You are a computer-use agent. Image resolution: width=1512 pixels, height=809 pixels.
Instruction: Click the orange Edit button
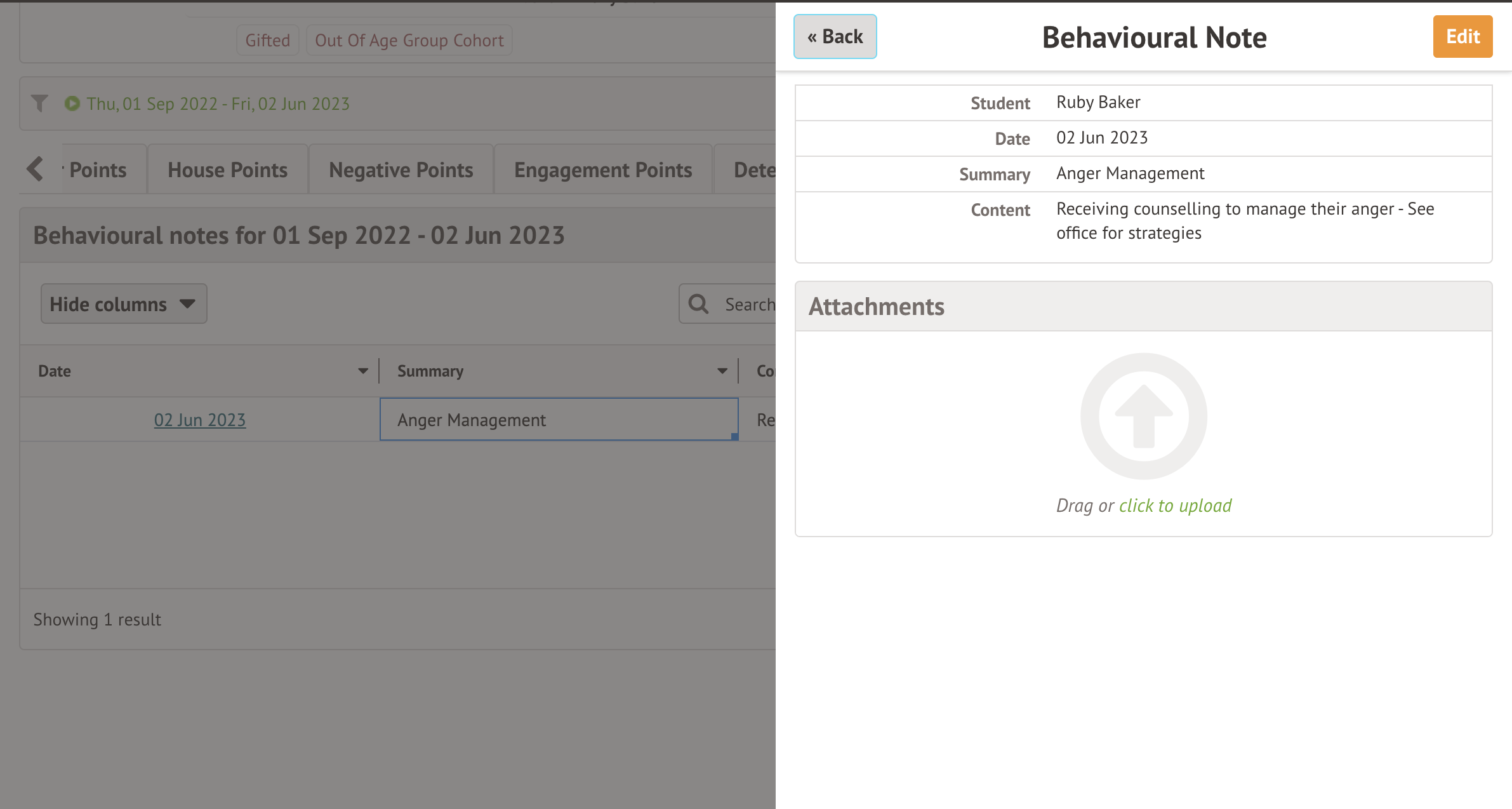pos(1462,37)
